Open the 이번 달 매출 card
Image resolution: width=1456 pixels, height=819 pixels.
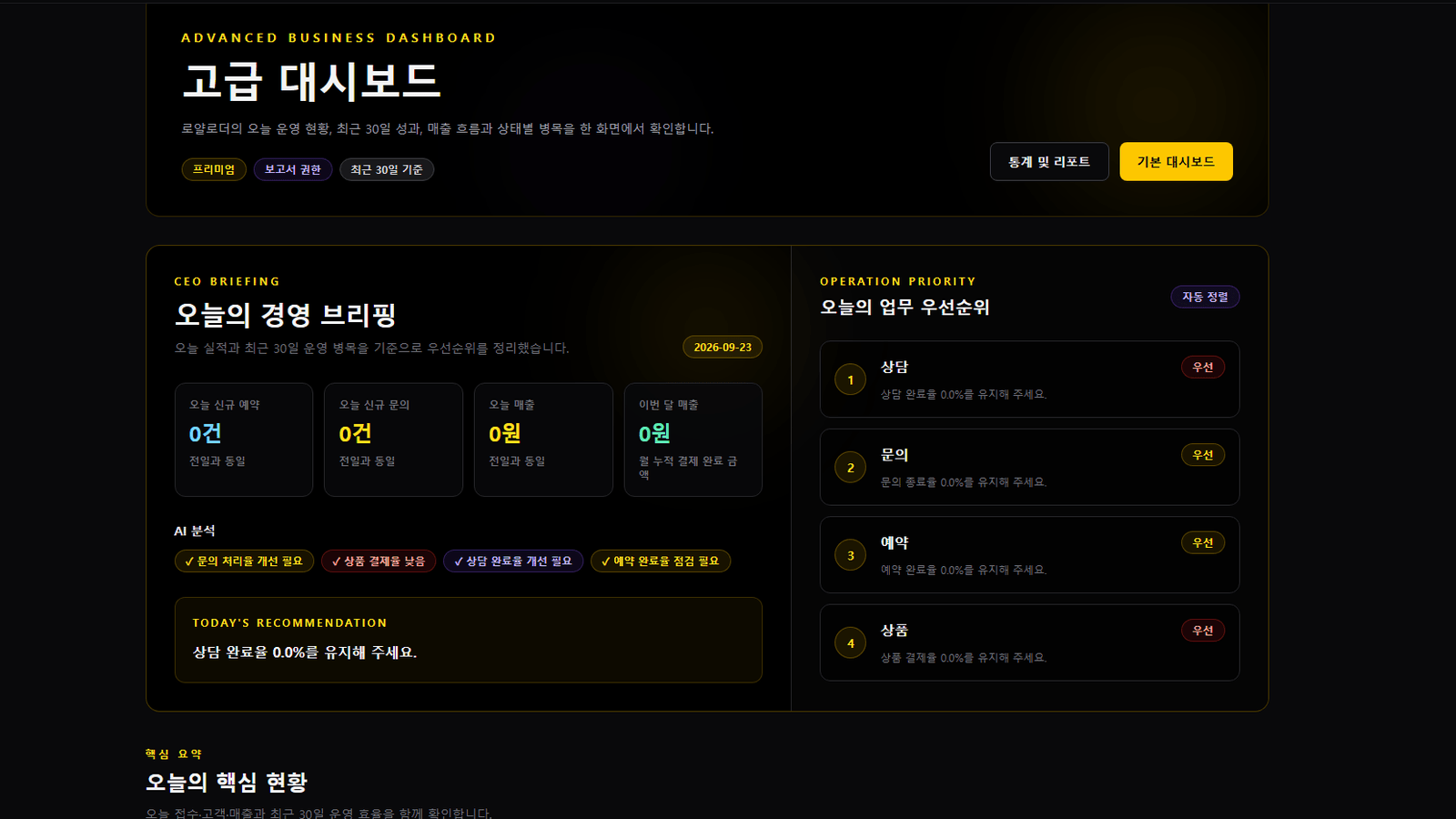pyautogui.click(x=693, y=440)
